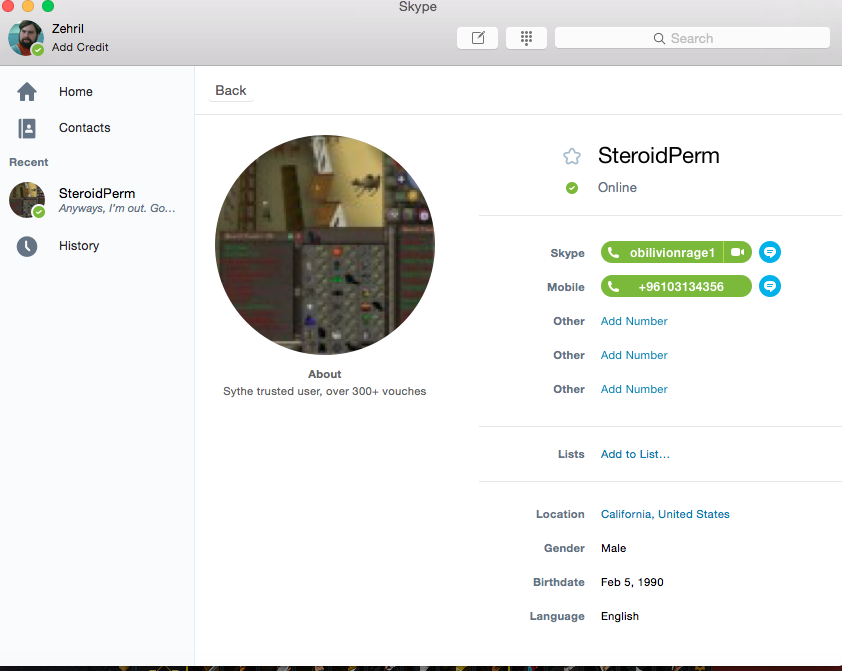Click the Language value English
842x671 pixels.
(x=620, y=616)
